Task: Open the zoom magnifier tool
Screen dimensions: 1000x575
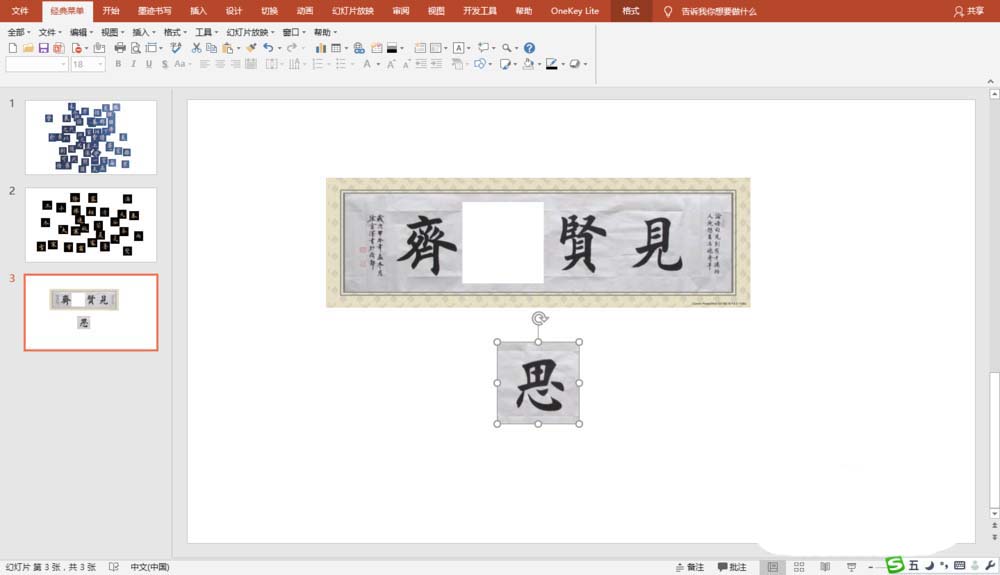Action: 506,48
